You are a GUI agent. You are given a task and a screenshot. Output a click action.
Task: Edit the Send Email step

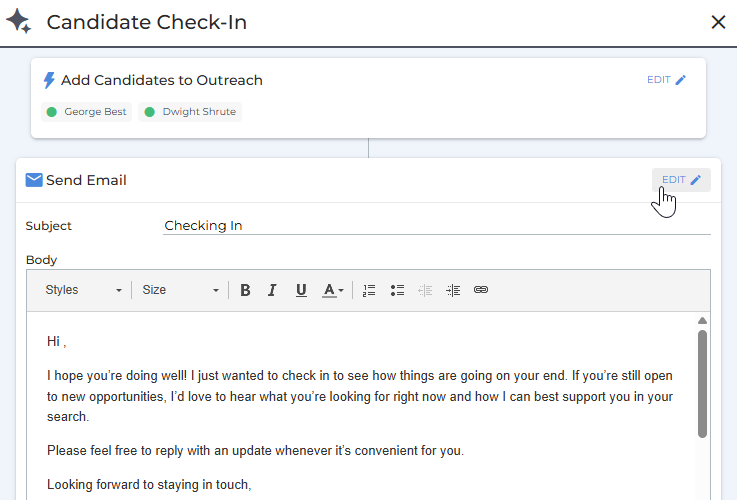[681, 180]
